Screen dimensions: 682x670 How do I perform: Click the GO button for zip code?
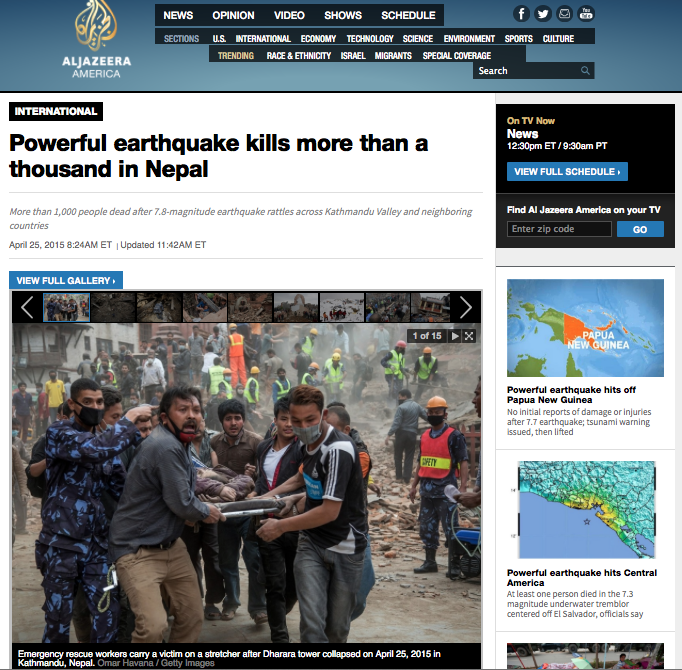[x=640, y=229]
